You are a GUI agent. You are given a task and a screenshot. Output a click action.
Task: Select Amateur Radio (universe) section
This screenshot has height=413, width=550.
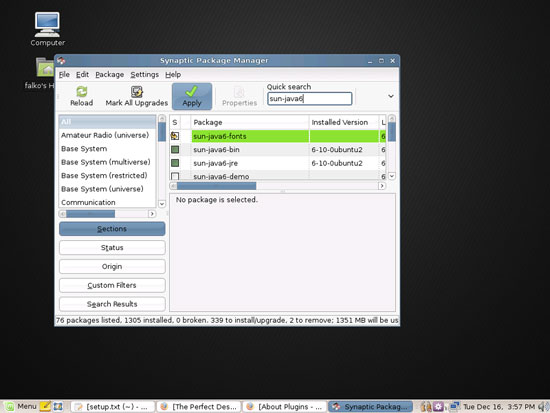pos(107,135)
